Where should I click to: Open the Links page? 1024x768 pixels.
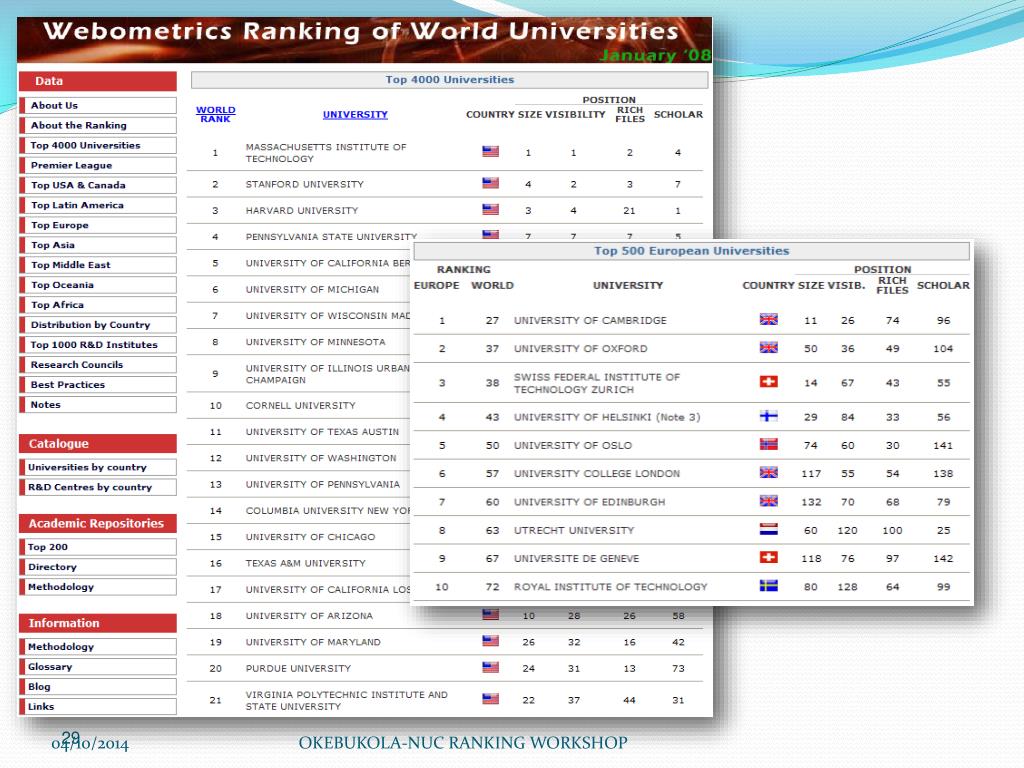pyautogui.click(x=98, y=707)
